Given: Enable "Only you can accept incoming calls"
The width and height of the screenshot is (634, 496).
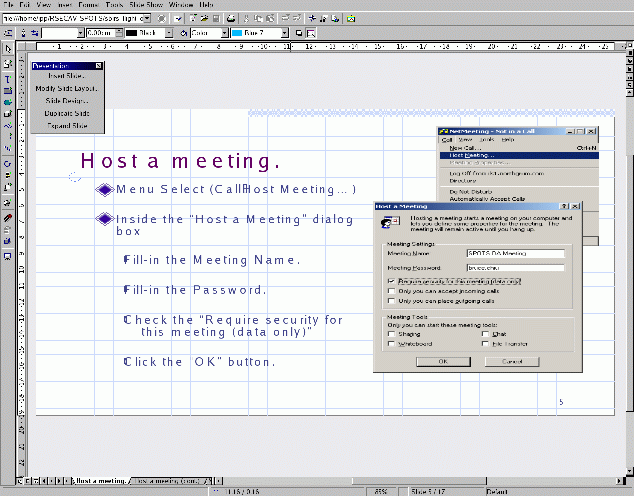Looking at the screenshot, I should 390,291.
